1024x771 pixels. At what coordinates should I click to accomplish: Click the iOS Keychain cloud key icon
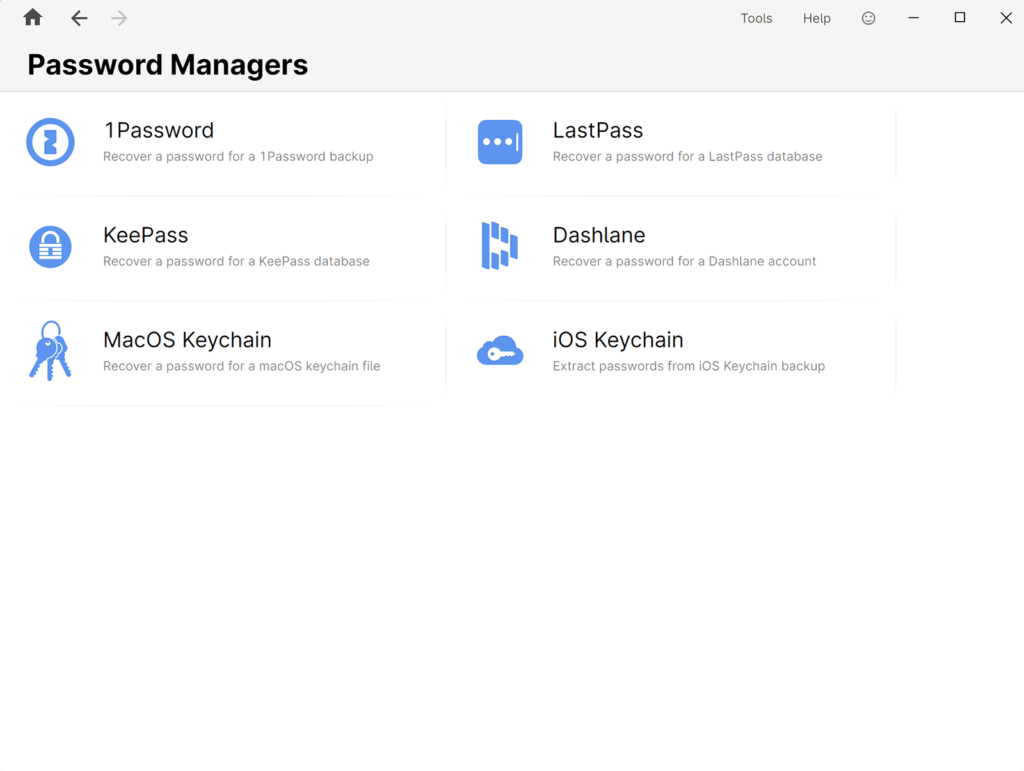[500, 351]
